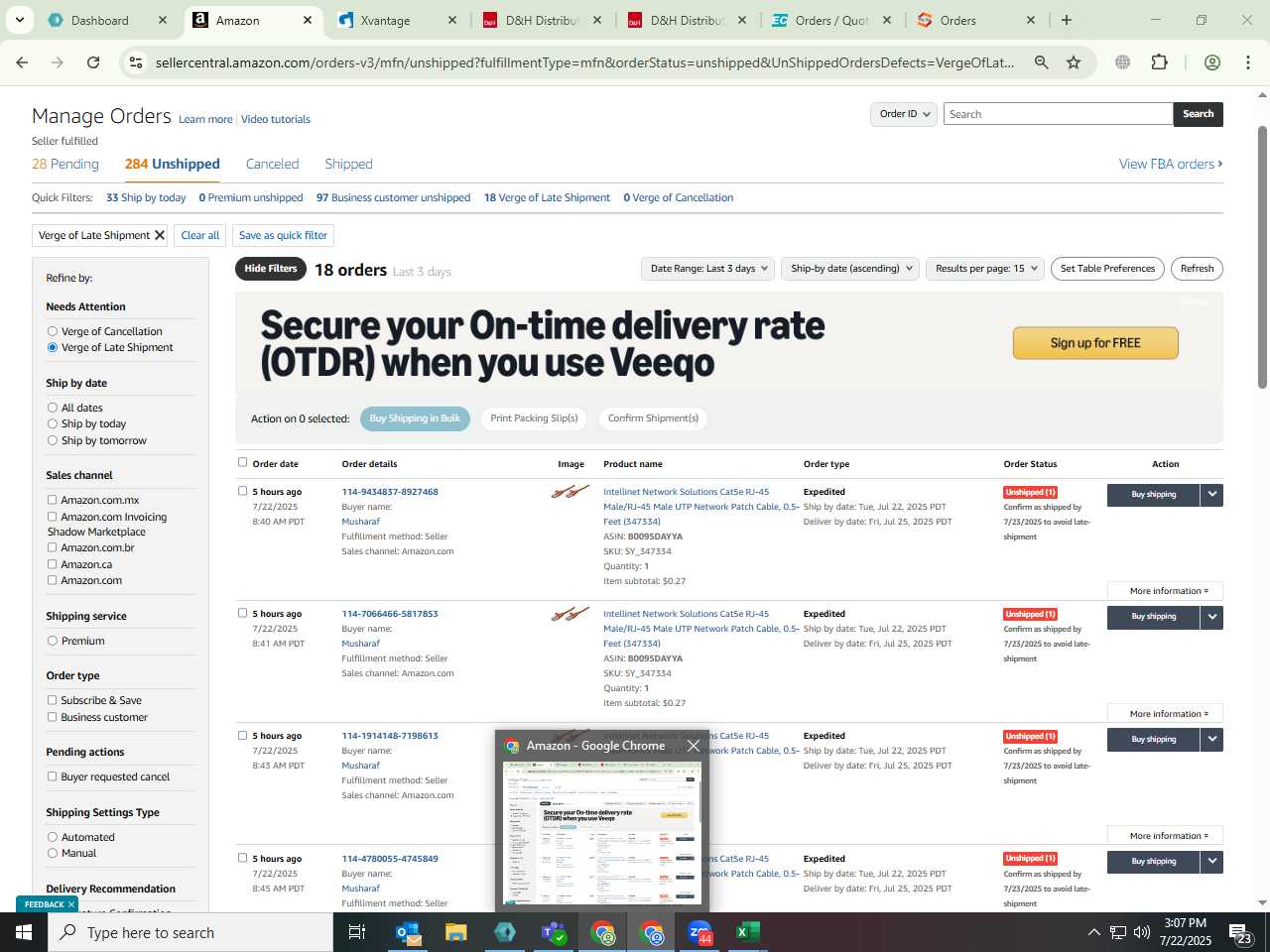Check the Amazon.ca sales channel
The height and width of the screenshot is (952, 1270).
pos(53,564)
